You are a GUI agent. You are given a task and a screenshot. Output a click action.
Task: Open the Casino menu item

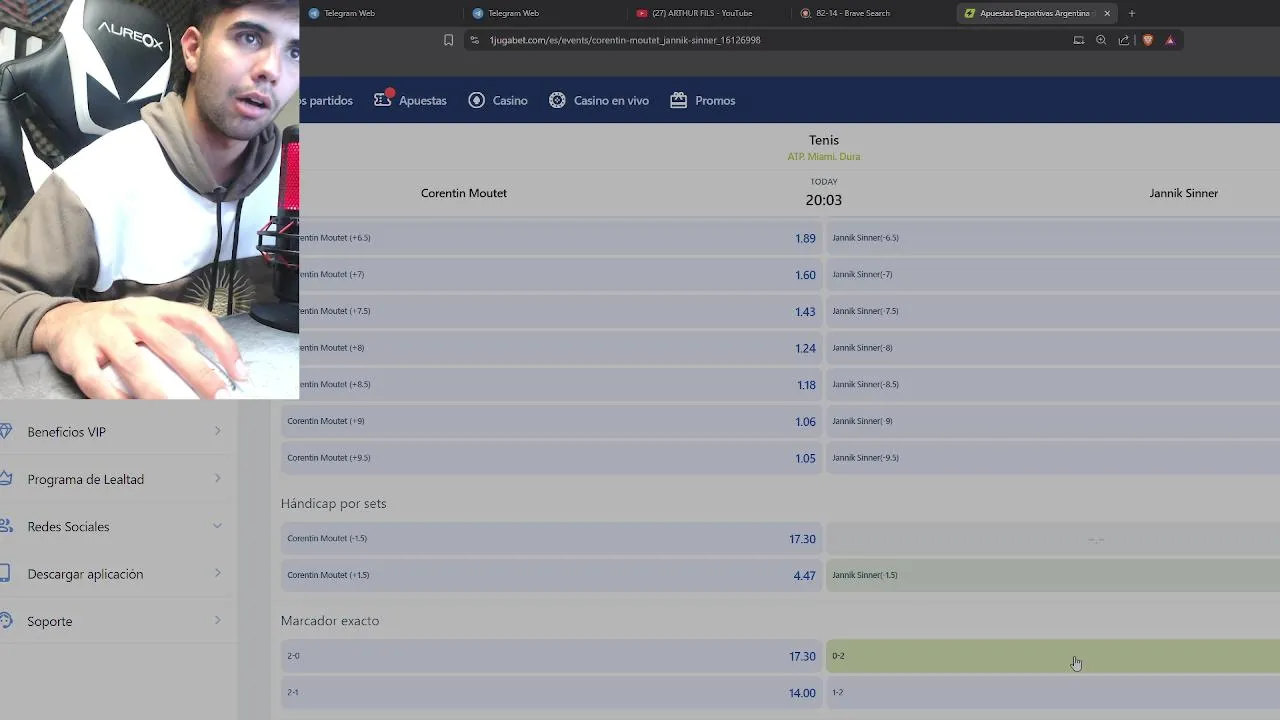(x=510, y=100)
